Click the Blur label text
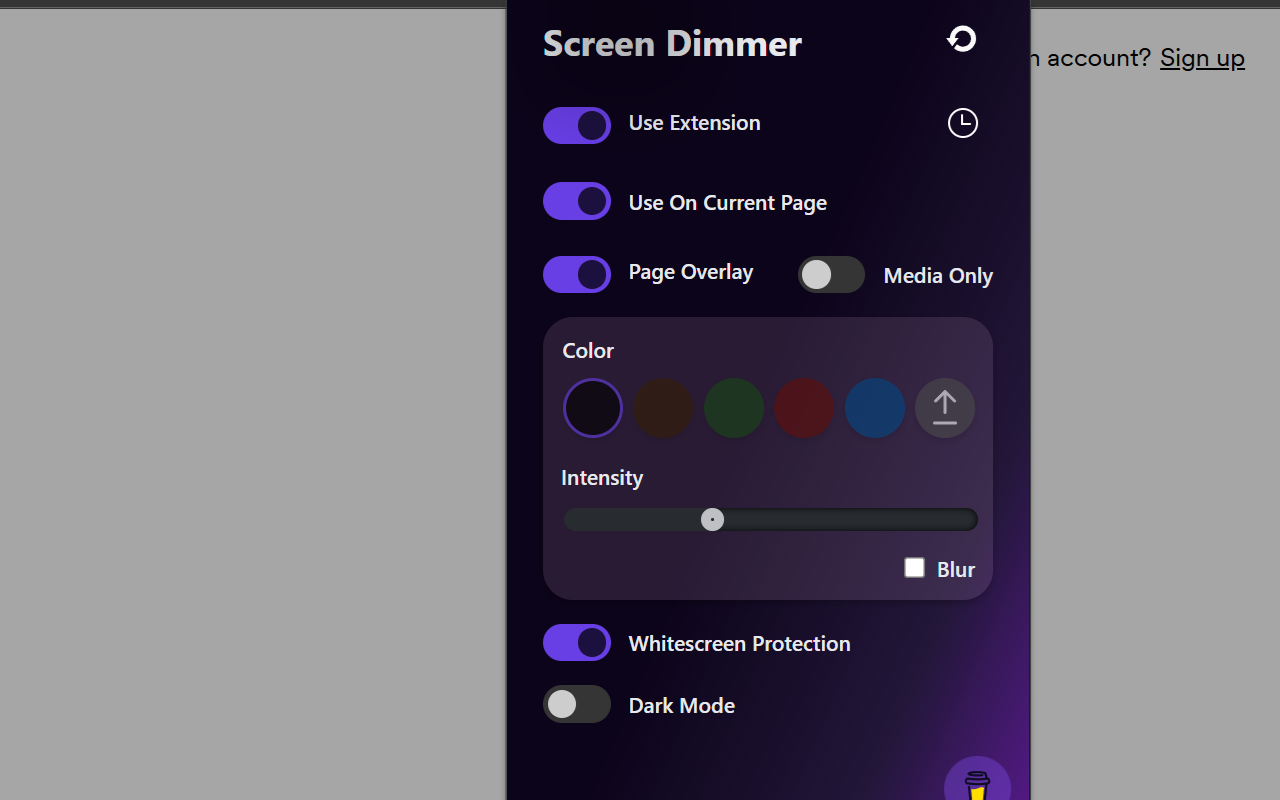The width and height of the screenshot is (1280, 800). pyautogui.click(x=956, y=570)
